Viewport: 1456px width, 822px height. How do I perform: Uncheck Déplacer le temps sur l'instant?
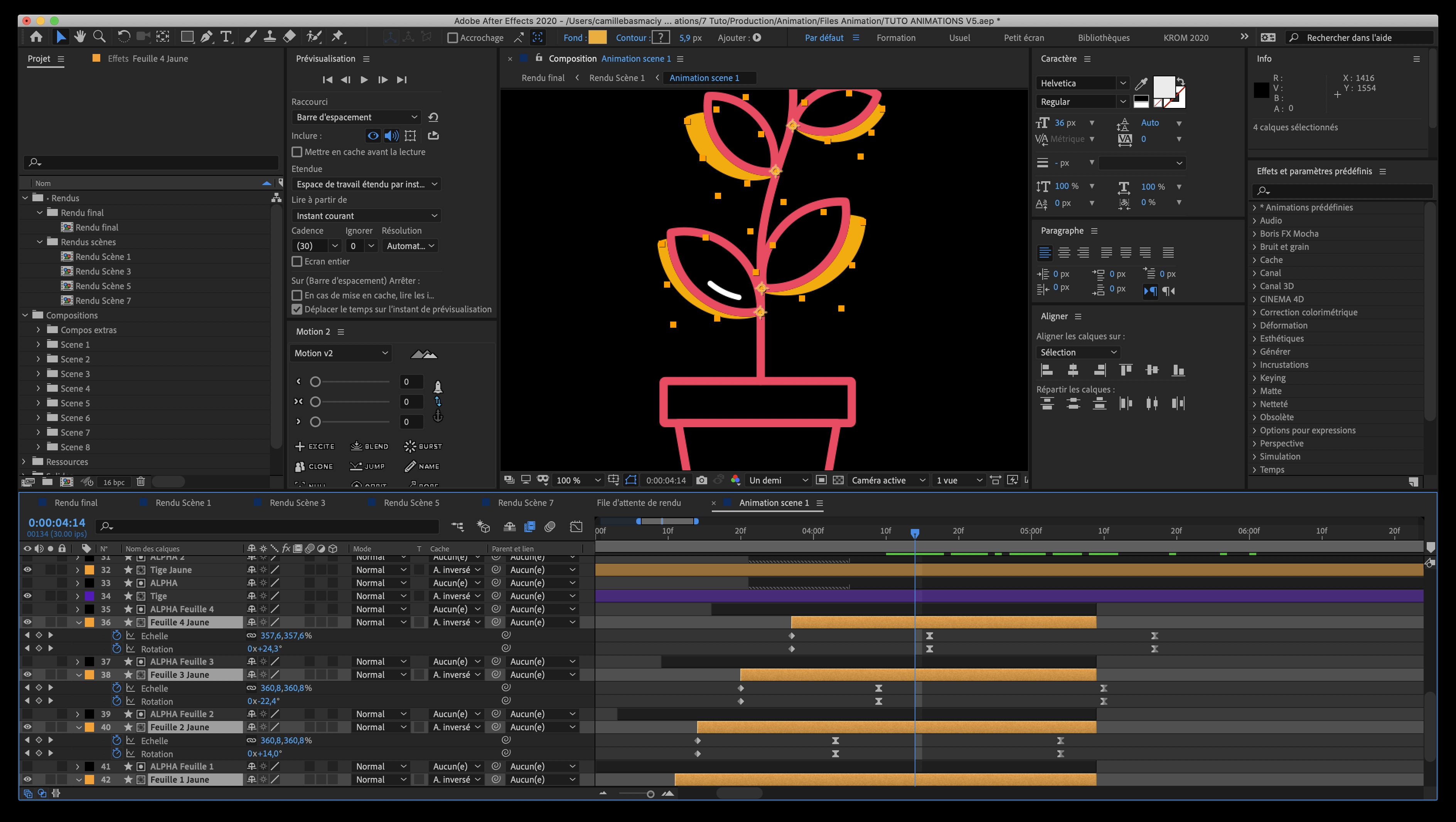(x=297, y=309)
